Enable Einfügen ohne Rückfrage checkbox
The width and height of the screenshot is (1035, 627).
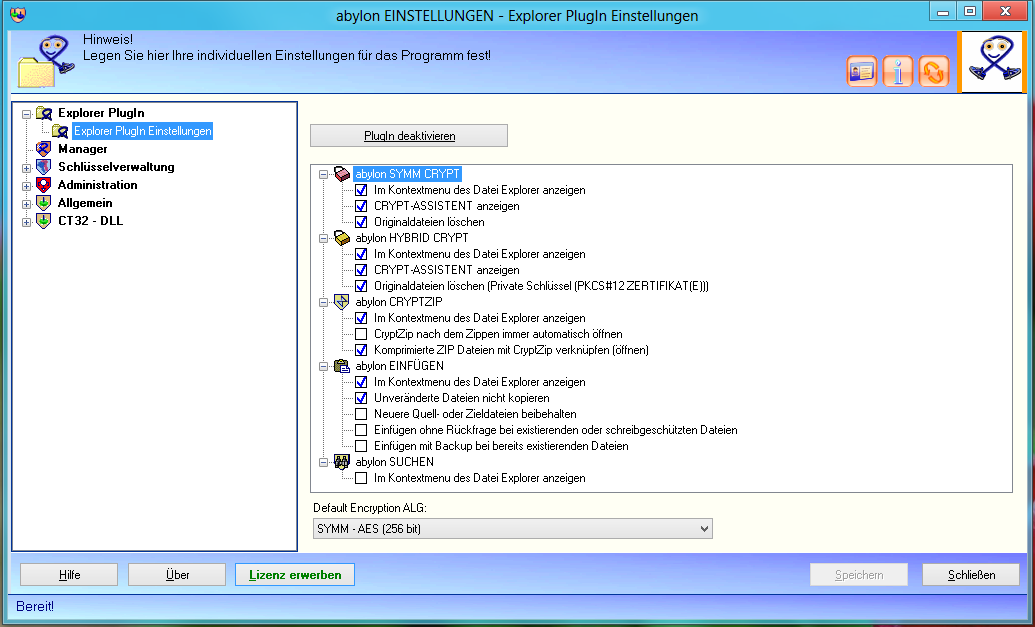click(x=361, y=430)
